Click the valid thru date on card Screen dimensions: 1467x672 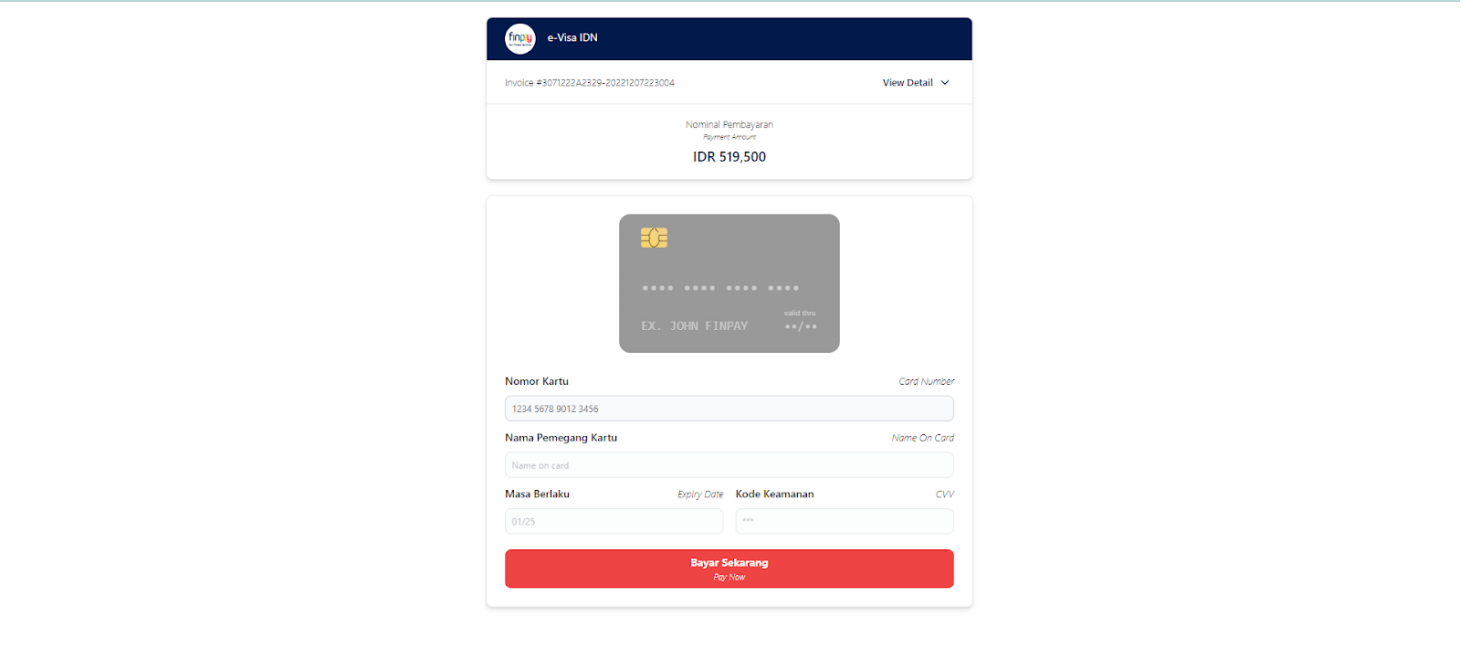[801, 326]
